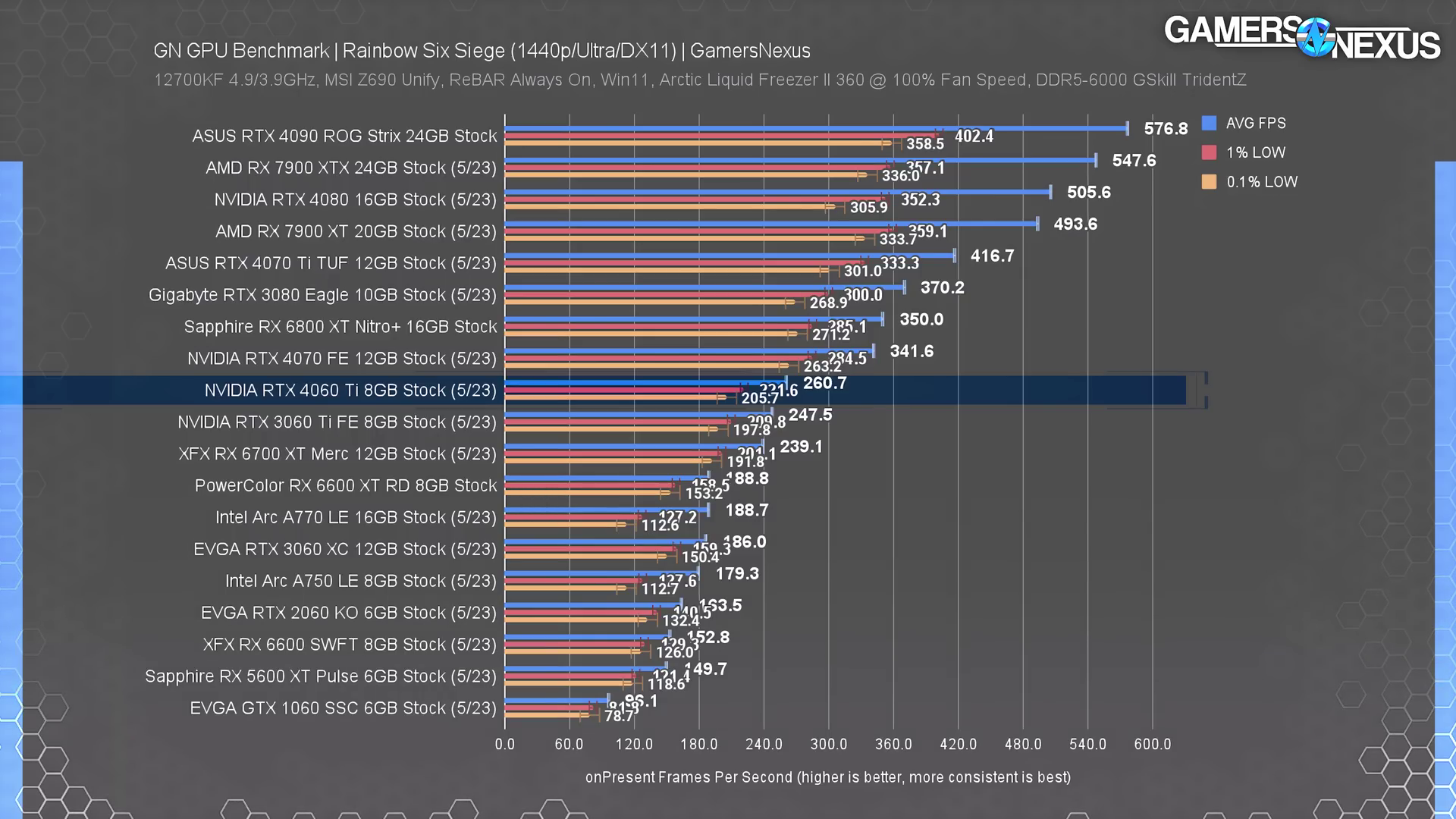The width and height of the screenshot is (1456, 819).
Task: Click the highlighted NVIDIA RTX 4060 Ti label
Action: [350, 391]
